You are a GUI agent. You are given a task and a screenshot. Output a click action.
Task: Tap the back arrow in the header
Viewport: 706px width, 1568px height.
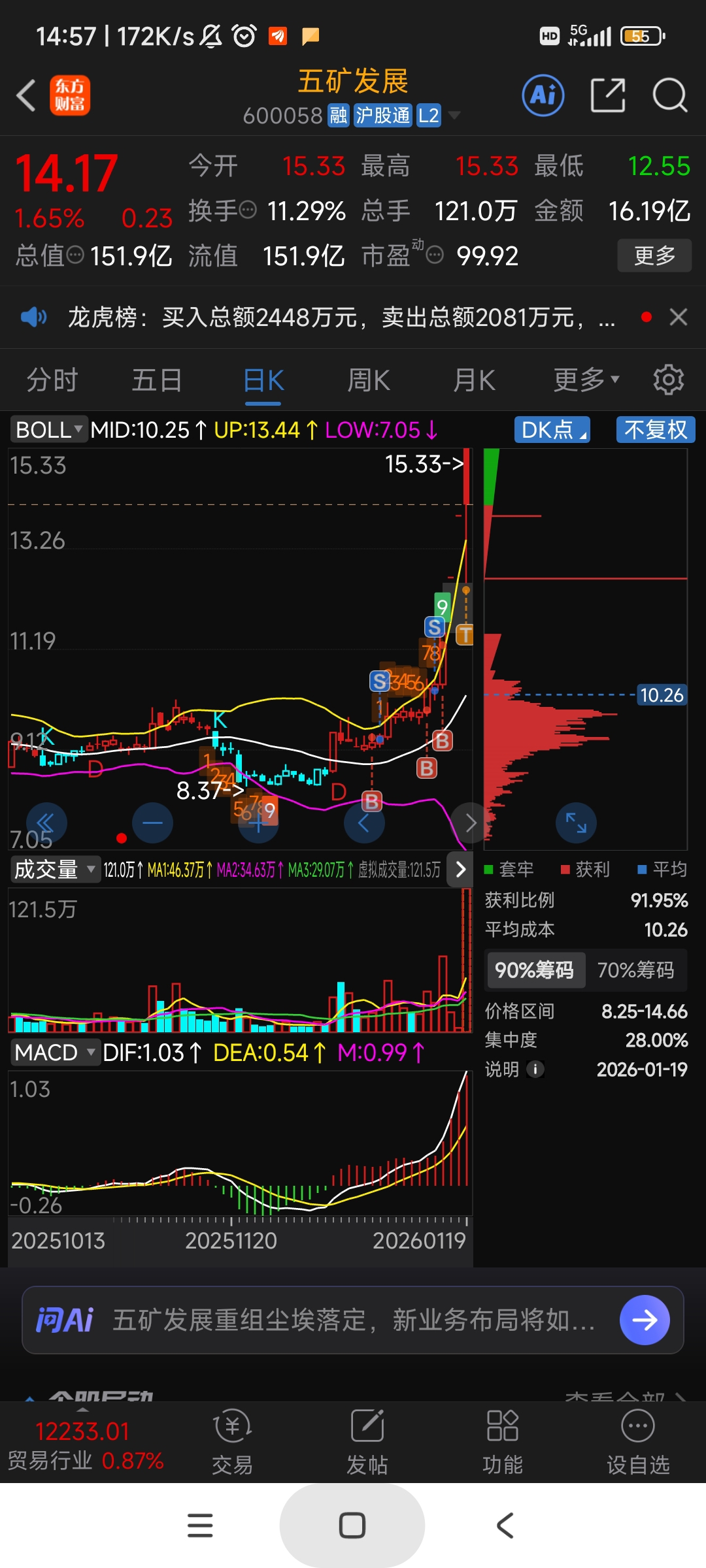tap(26, 96)
